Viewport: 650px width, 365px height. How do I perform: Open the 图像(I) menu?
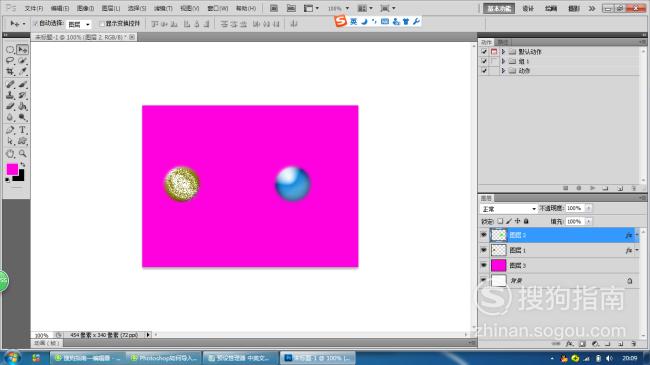point(85,8)
